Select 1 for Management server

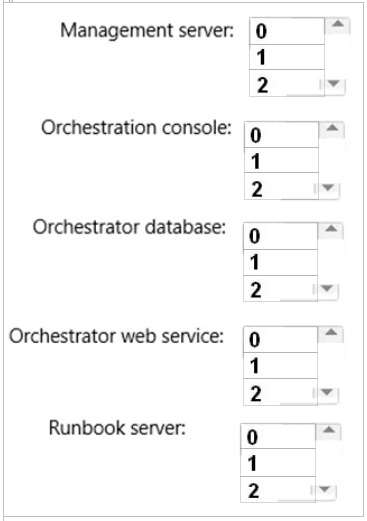287,57
